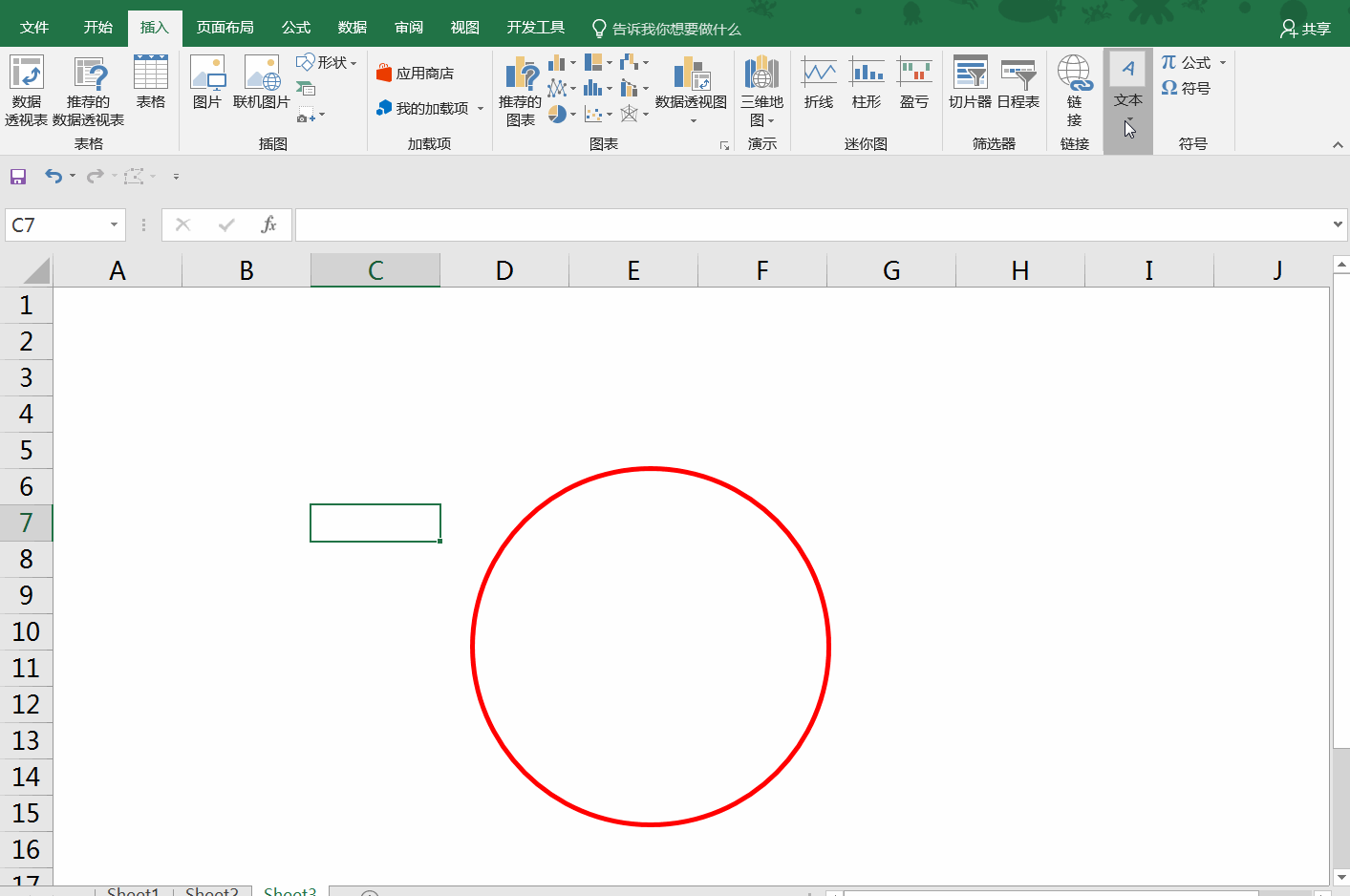Open the File (文件) tab
The width and height of the screenshot is (1350, 896).
coord(34,28)
